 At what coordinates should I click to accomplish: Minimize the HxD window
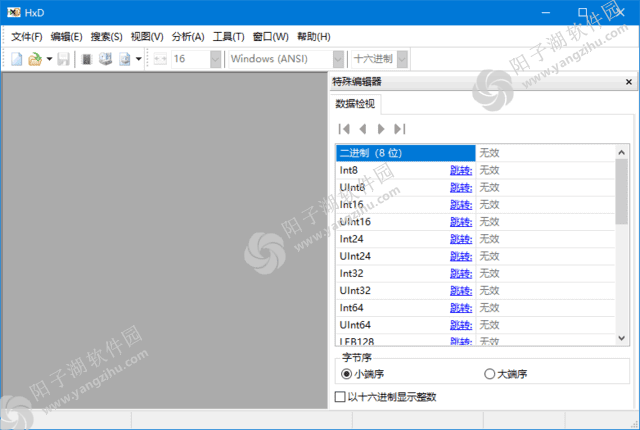click(546, 13)
